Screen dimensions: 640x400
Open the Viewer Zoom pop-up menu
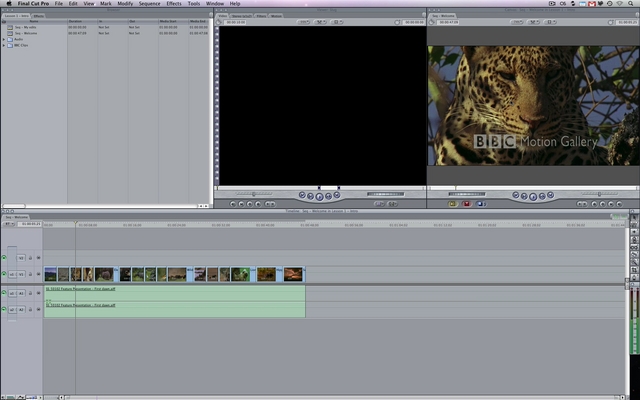point(303,22)
